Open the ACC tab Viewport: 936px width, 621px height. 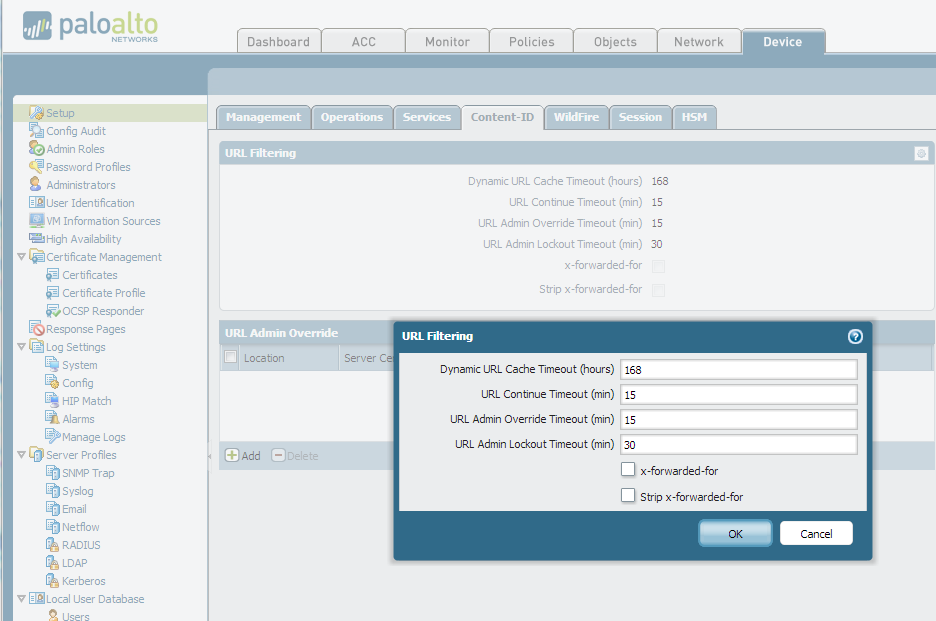[x=364, y=41]
